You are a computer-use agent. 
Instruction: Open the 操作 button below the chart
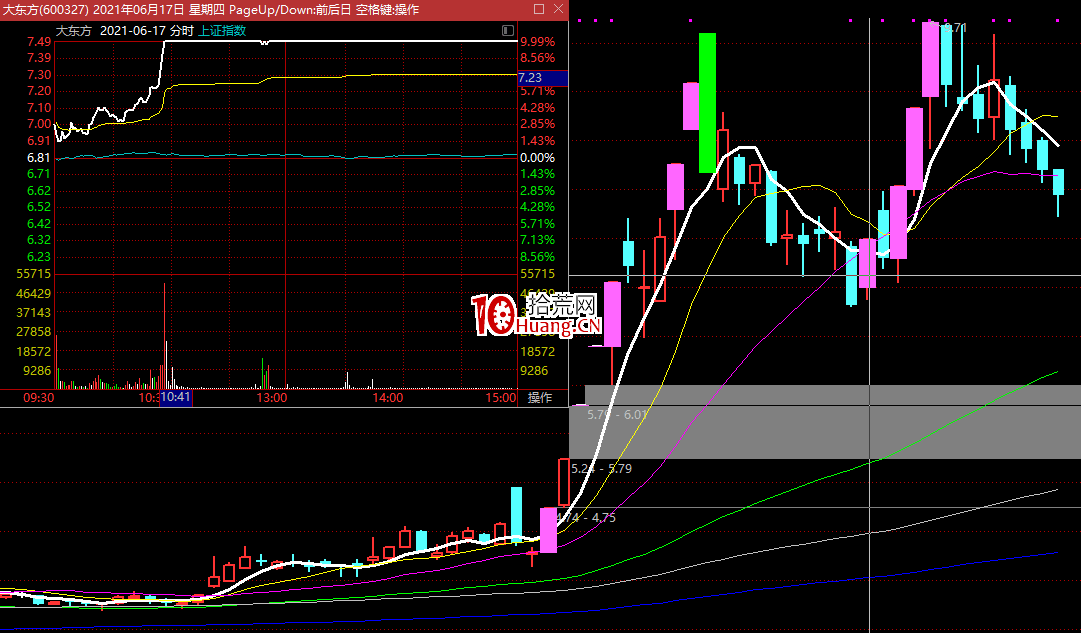pos(540,397)
